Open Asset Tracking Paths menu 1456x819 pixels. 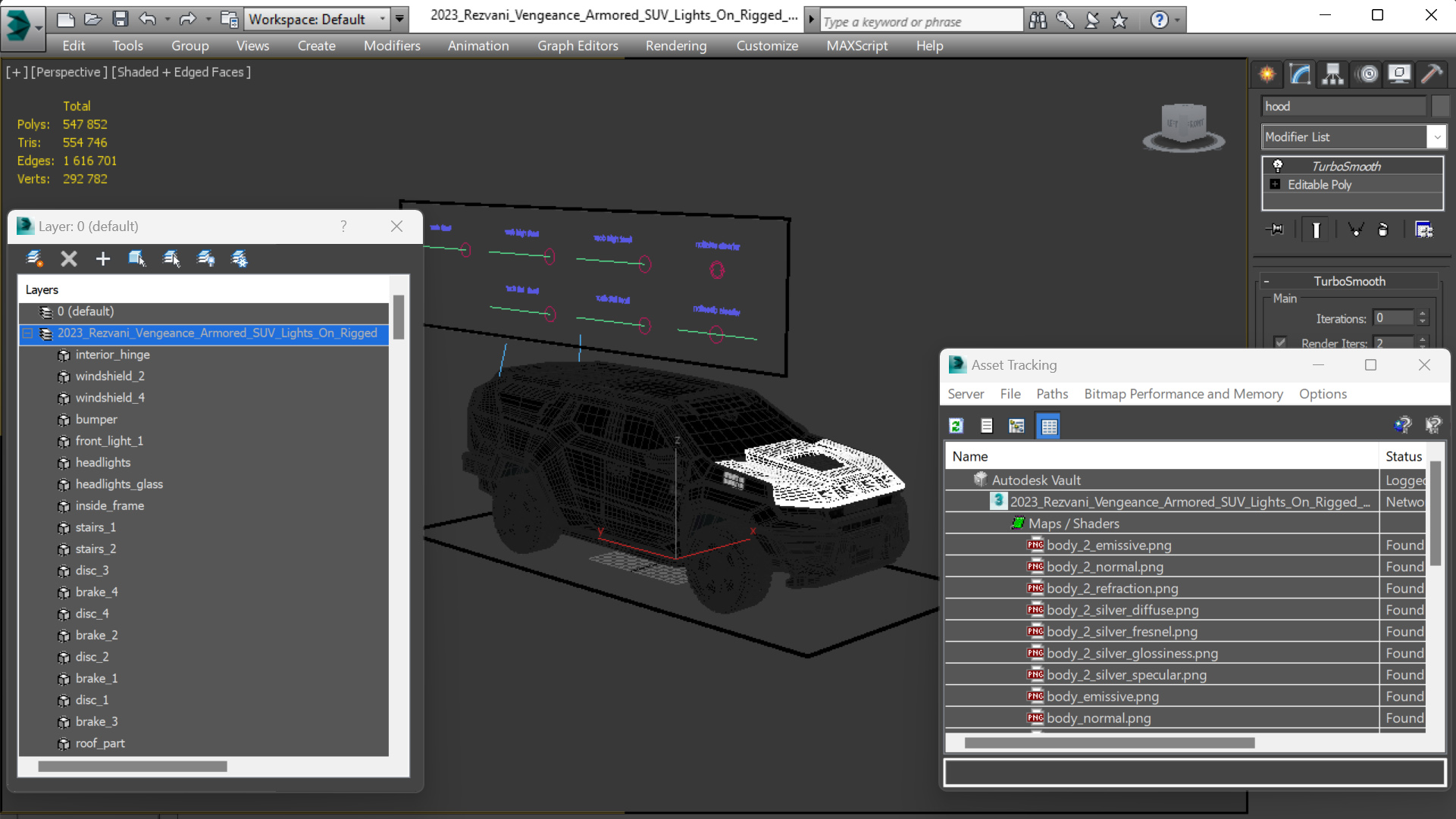pos(1052,394)
